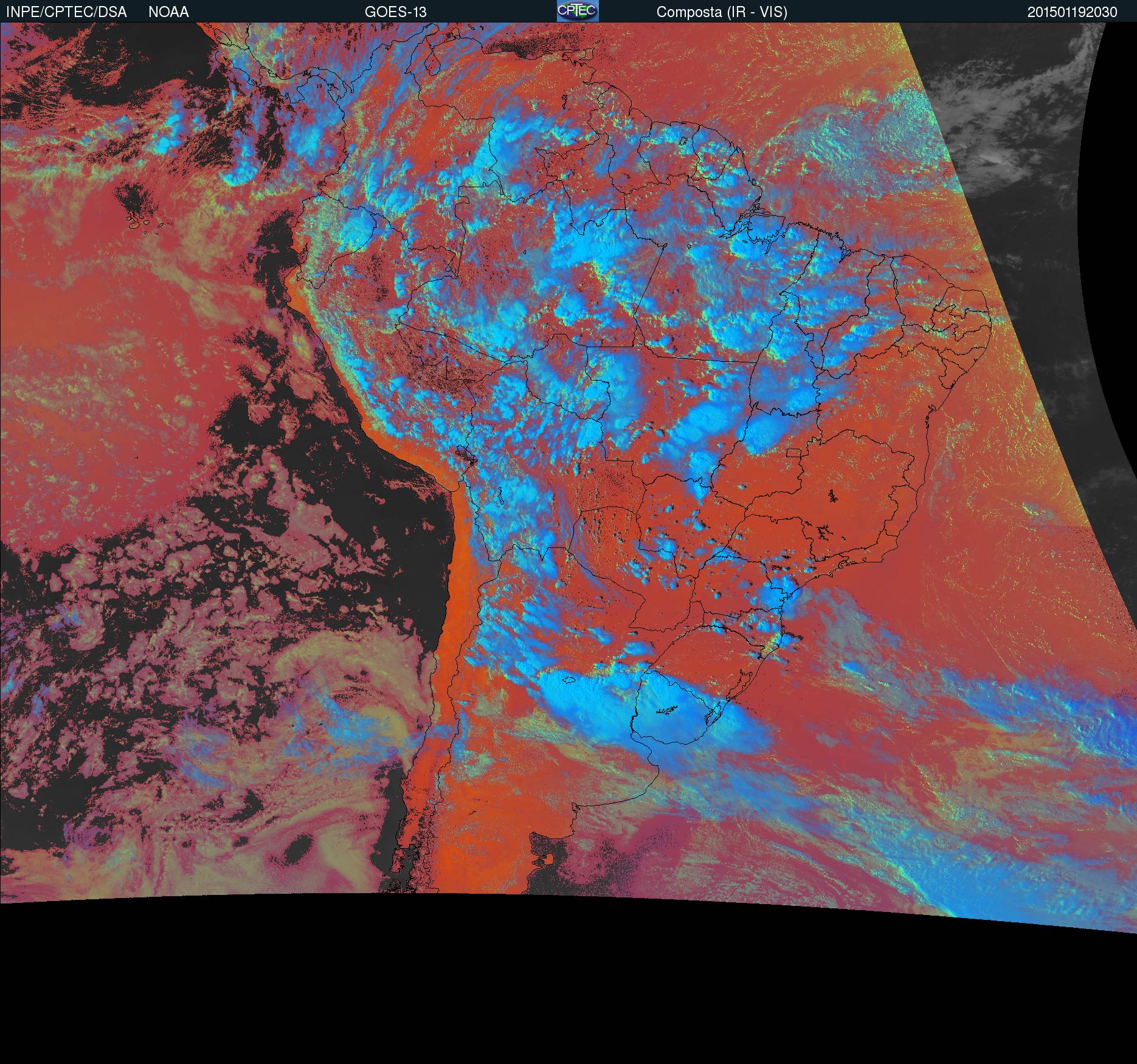Image resolution: width=1137 pixels, height=1064 pixels.
Task: Click the timestamp '201501192030'
Action: [x=1073, y=12]
